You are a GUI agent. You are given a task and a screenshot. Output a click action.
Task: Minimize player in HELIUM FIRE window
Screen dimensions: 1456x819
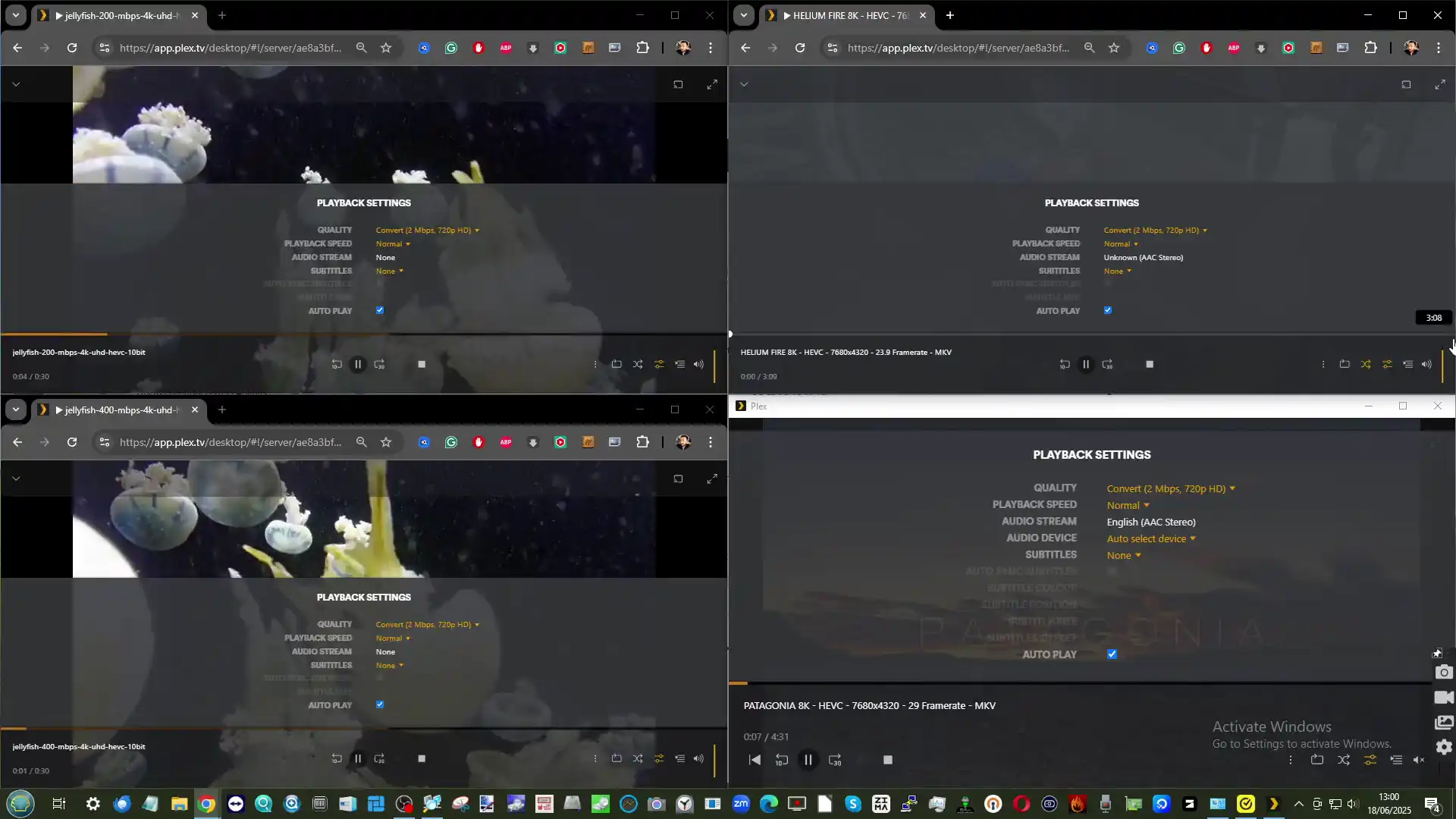click(x=744, y=84)
